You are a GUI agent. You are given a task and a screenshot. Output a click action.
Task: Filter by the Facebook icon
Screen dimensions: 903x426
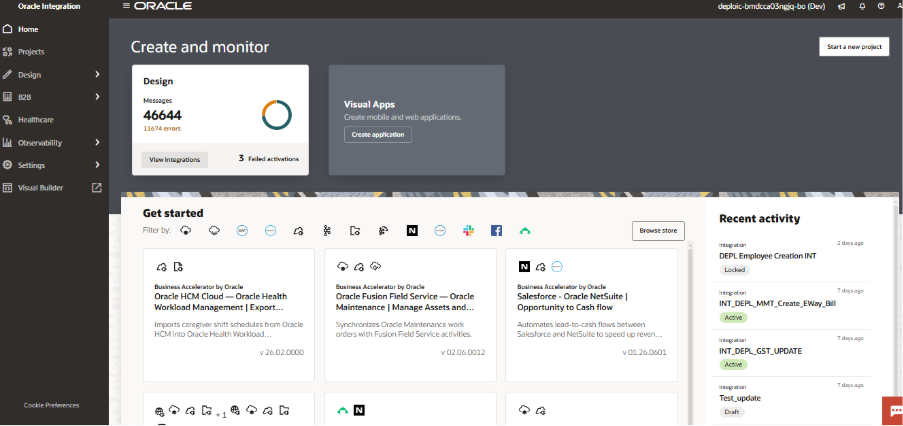pos(496,231)
